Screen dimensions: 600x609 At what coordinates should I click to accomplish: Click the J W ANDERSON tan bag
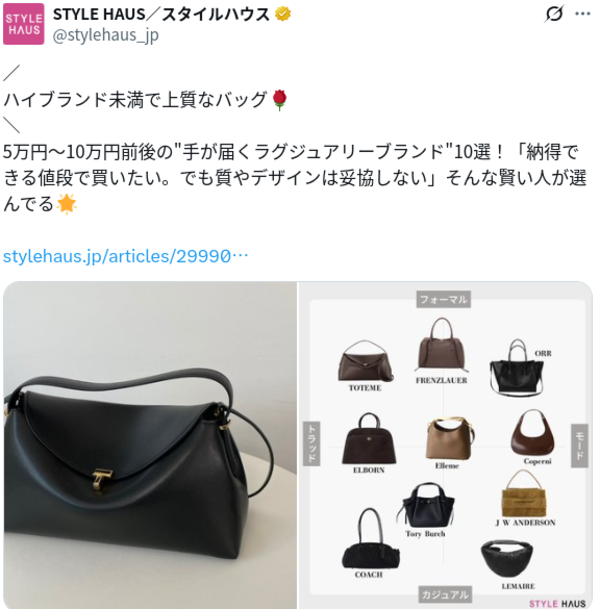(x=523, y=492)
